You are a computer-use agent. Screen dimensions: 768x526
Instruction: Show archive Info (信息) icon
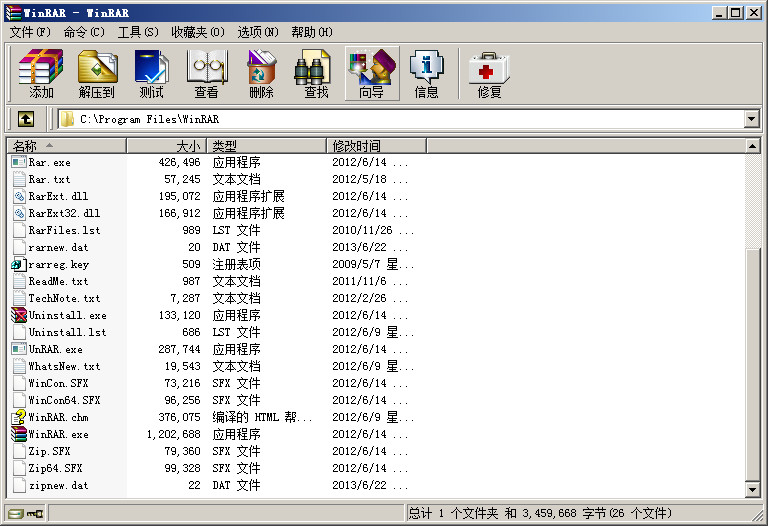point(427,73)
